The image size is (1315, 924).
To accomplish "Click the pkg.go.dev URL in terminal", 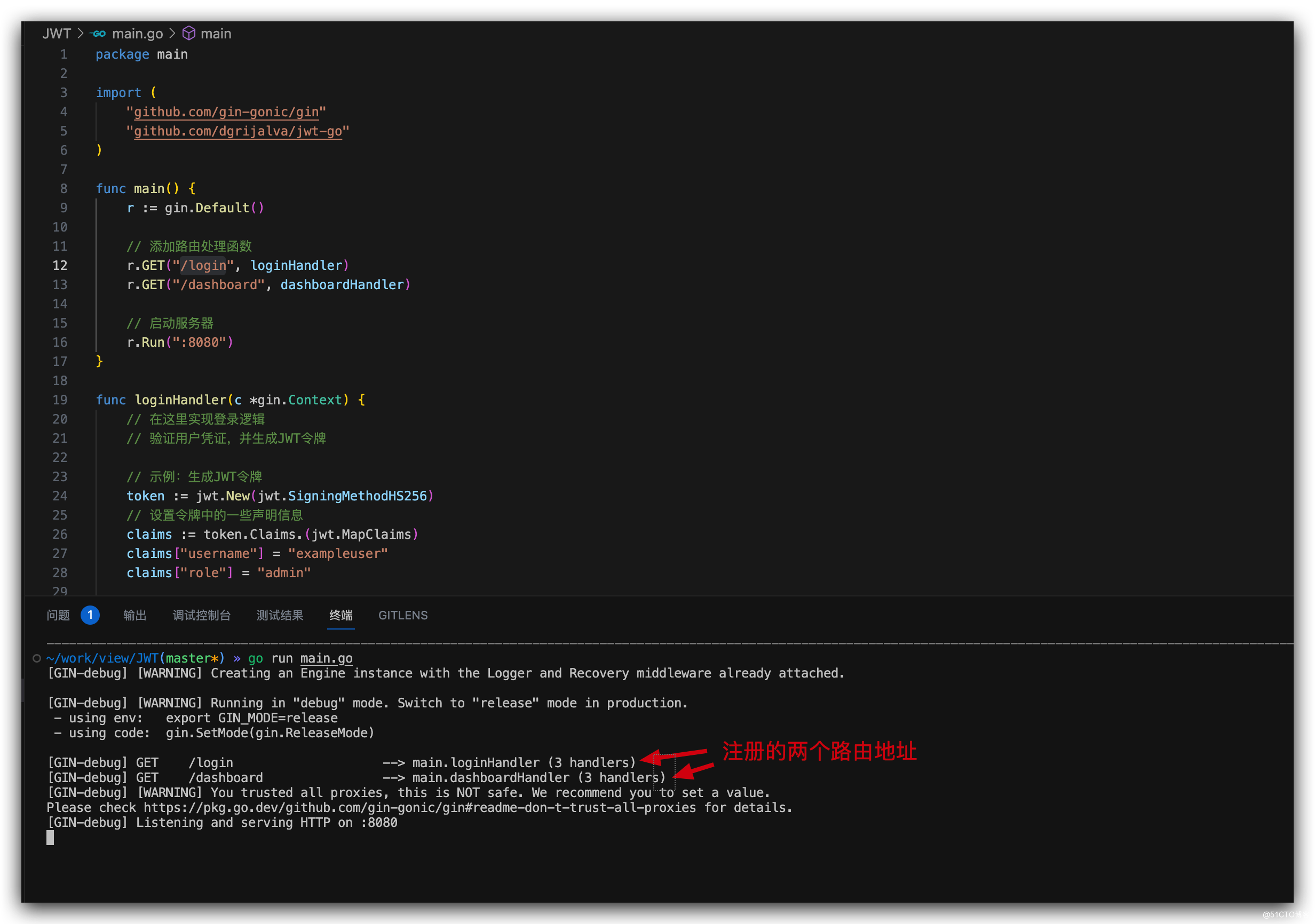I will pyautogui.click(x=420, y=808).
